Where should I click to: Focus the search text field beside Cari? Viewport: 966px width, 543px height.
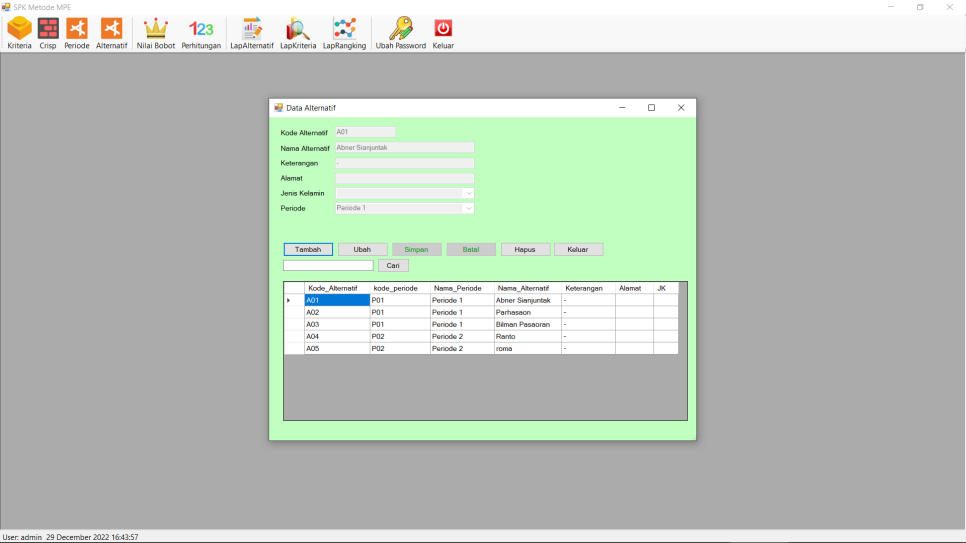tap(328, 266)
